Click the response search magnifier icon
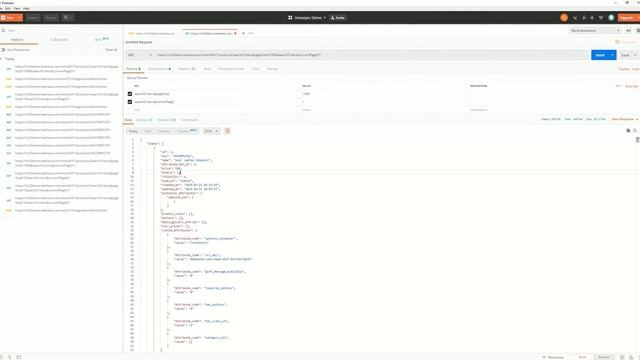Viewport: 640px width, 360px height. (635, 131)
